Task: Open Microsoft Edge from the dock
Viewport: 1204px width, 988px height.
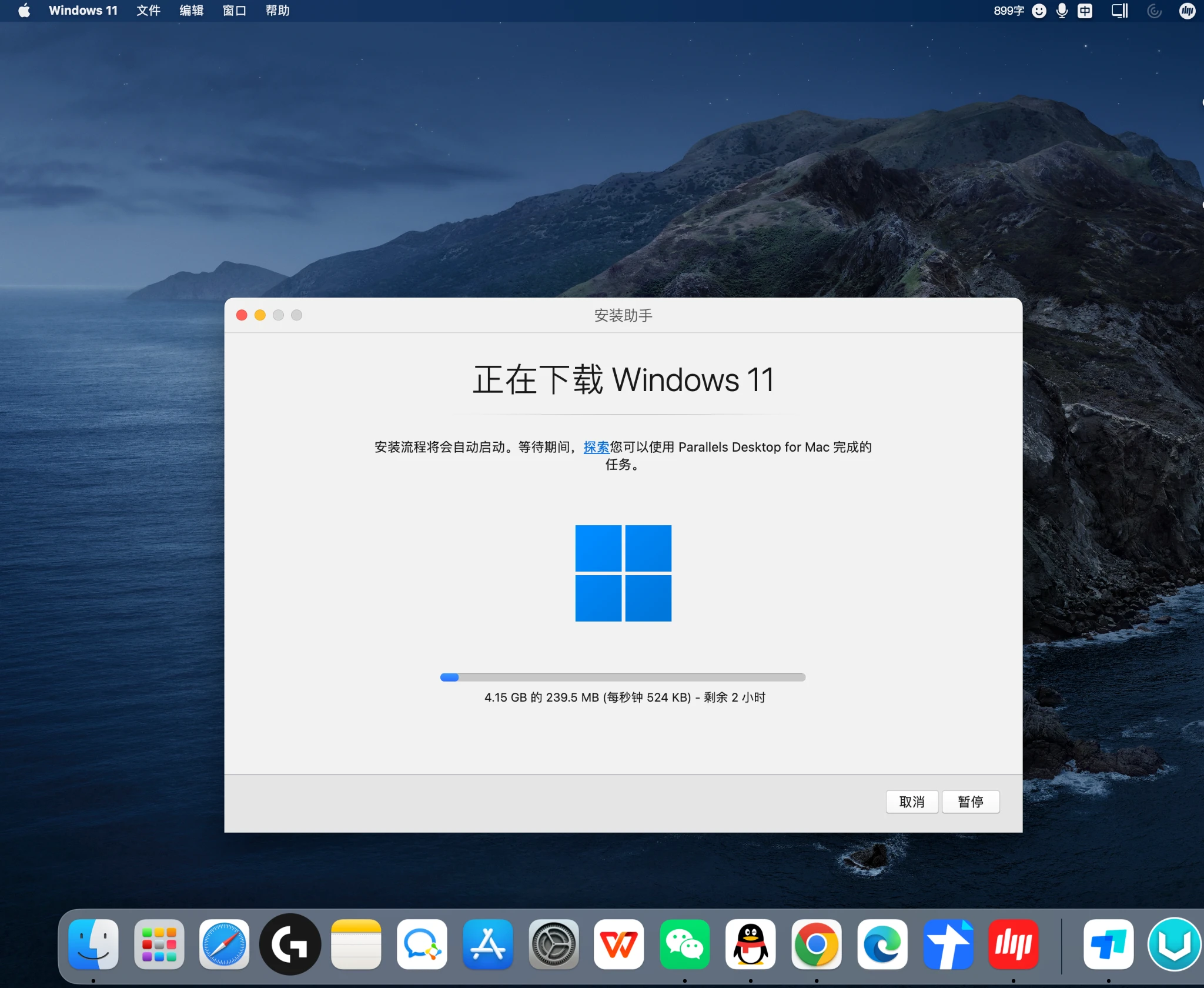Action: coord(882,944)
